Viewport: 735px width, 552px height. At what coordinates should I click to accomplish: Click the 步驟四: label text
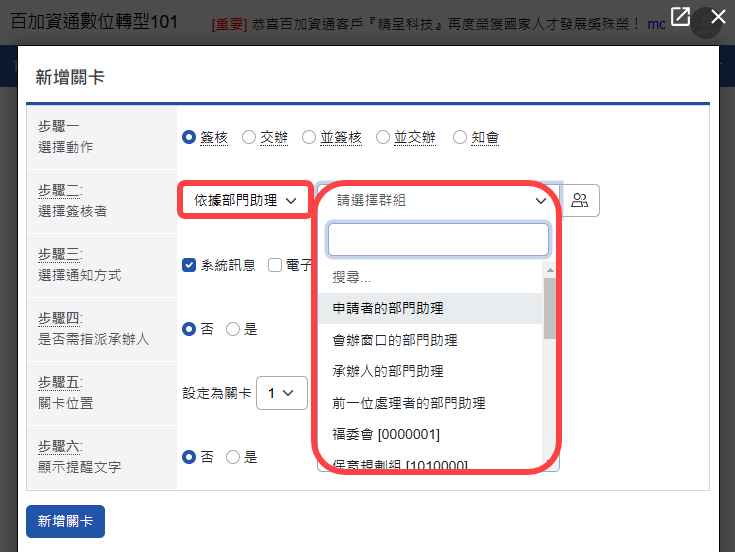60,318
